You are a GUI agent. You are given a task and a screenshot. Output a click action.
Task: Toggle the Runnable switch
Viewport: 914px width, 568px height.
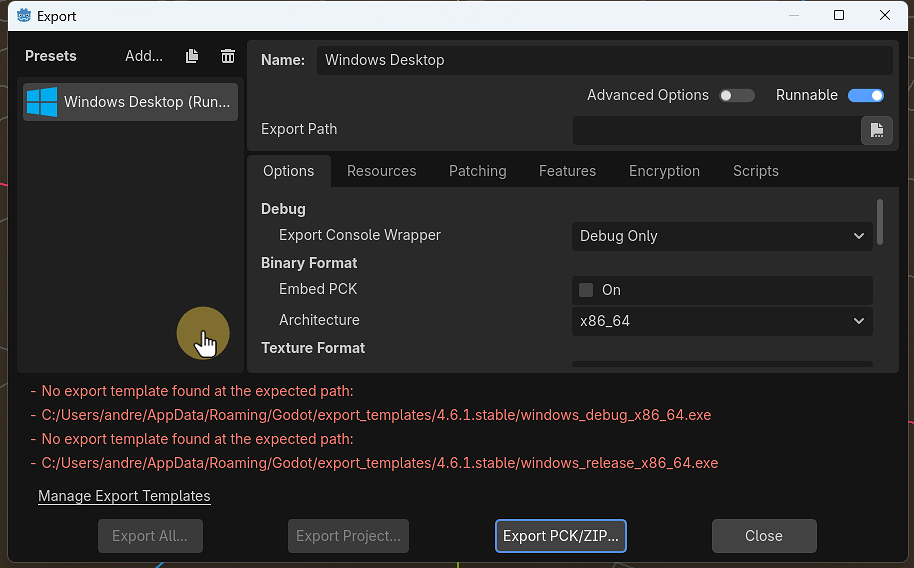point(866,96)
